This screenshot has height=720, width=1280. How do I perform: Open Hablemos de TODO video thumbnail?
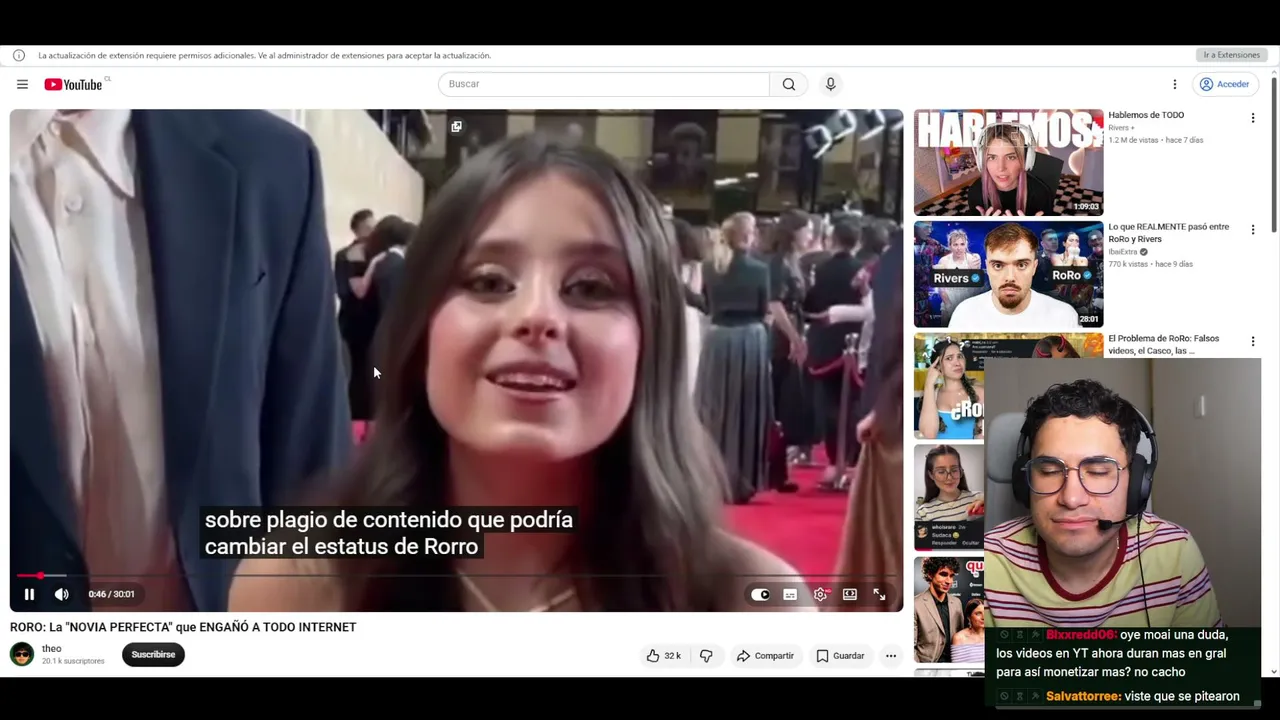coord(1008,162)
